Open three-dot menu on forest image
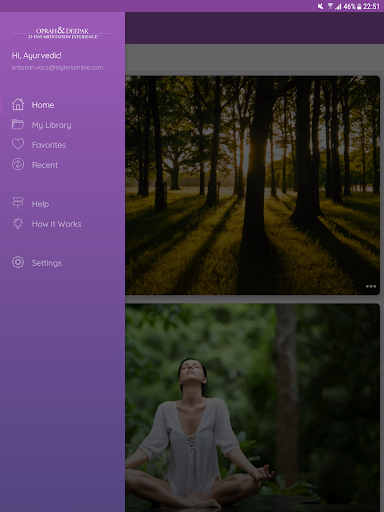Viewport: 384px width, 512px height. (x=371, y=286)
